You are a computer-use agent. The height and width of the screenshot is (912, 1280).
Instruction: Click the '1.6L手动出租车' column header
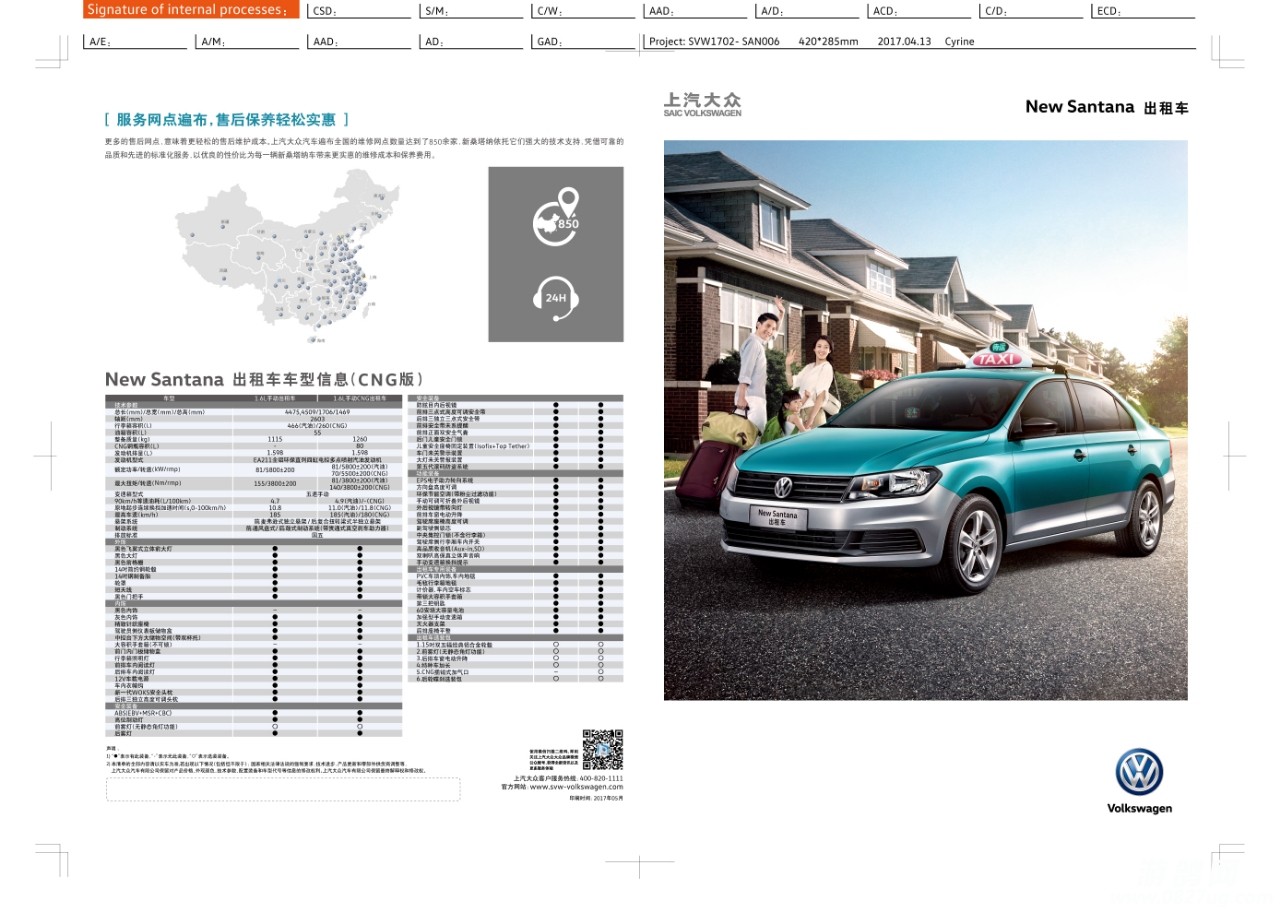coord(275,399)
